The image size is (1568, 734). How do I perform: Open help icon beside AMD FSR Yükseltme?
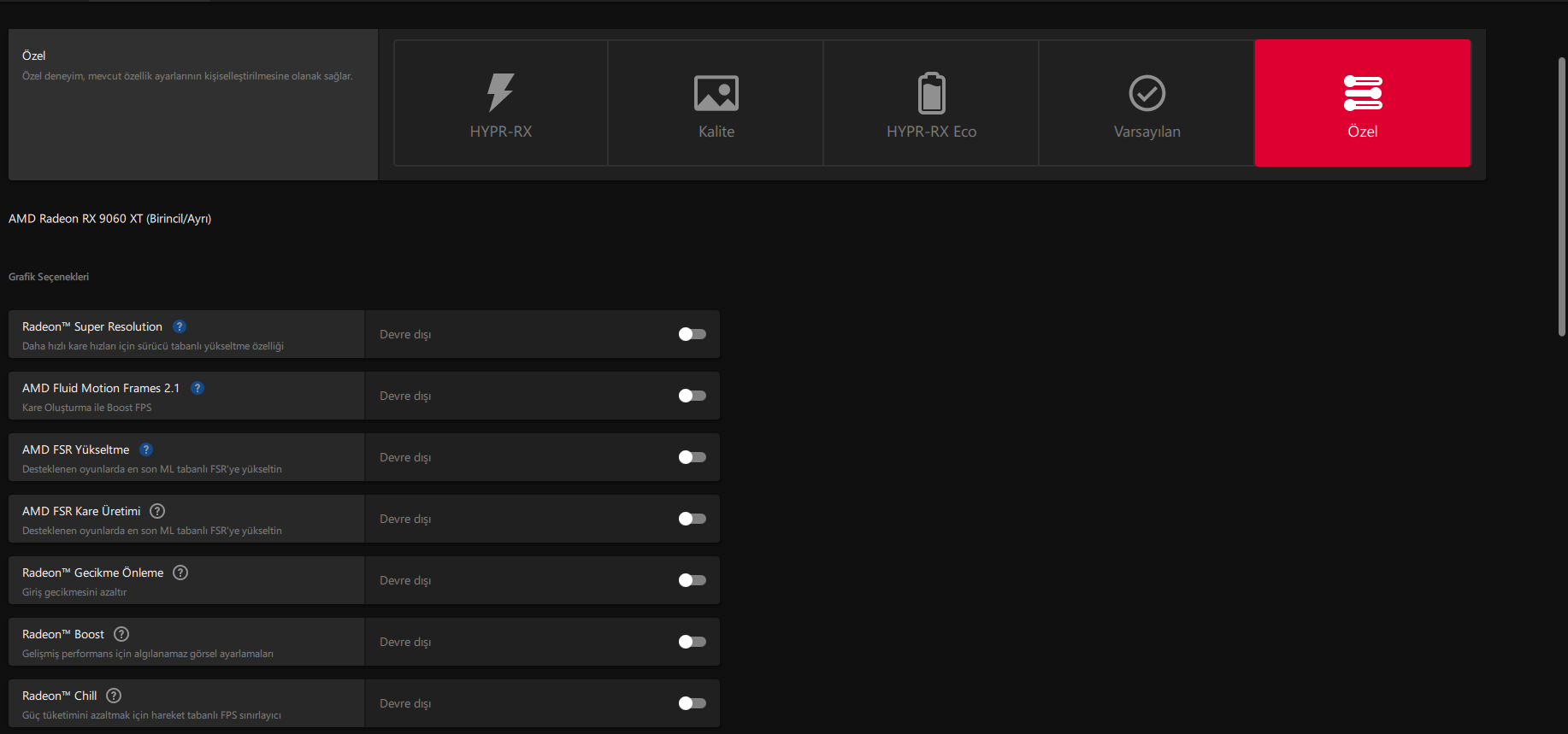(x=146, y=449)
